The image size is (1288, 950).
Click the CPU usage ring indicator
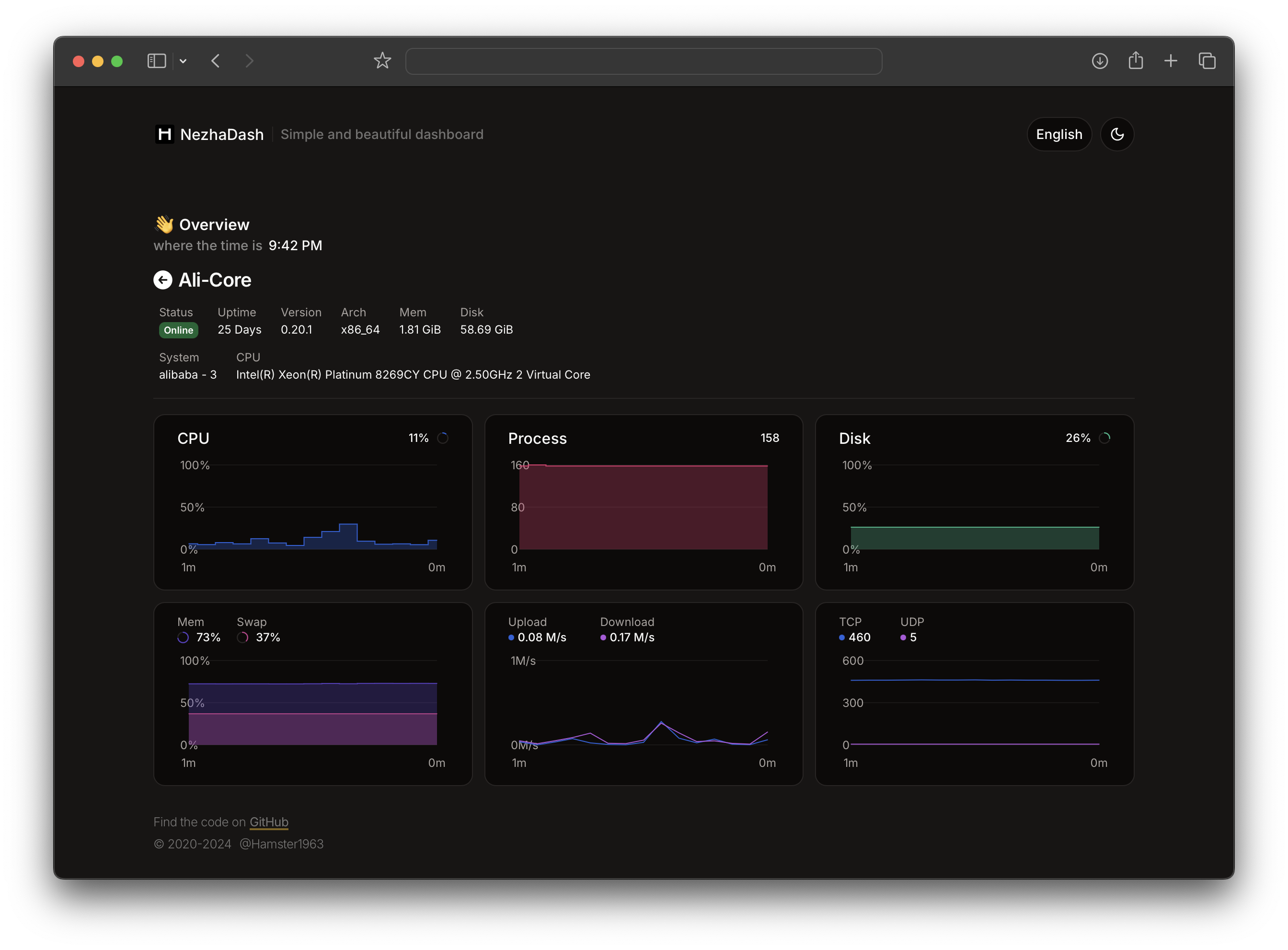coord(443,438)
